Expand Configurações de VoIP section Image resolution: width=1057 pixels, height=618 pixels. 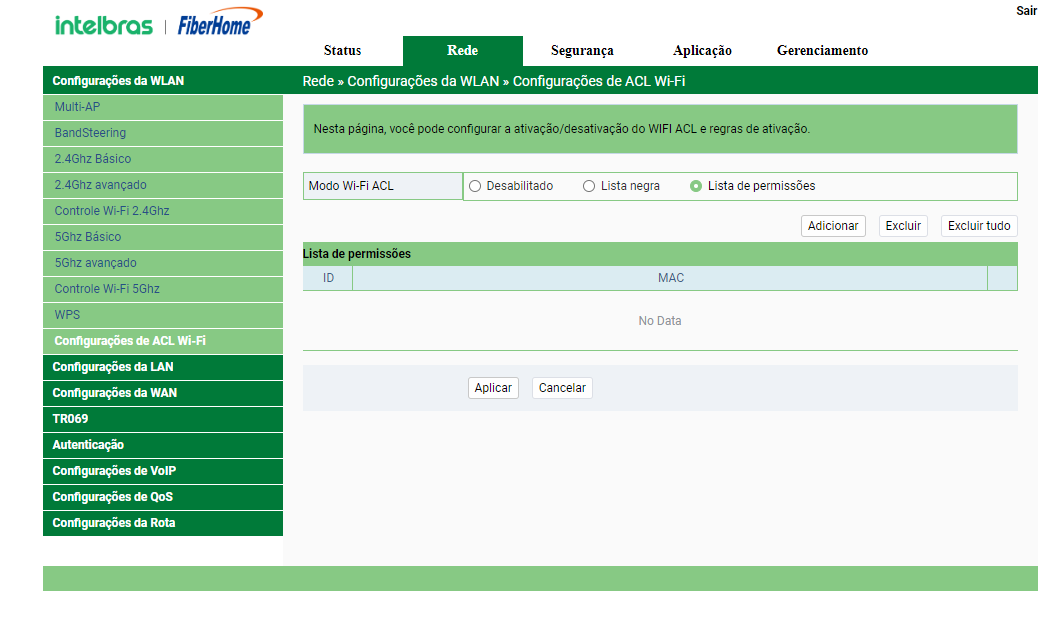pos(163,470)
